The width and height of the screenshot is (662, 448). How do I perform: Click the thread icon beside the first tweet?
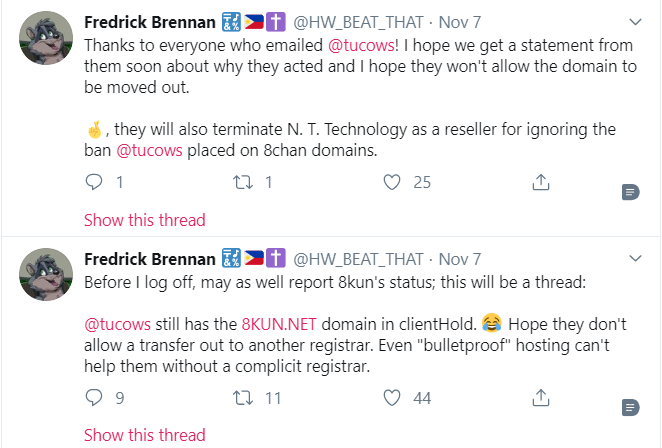tap(630, 191)
